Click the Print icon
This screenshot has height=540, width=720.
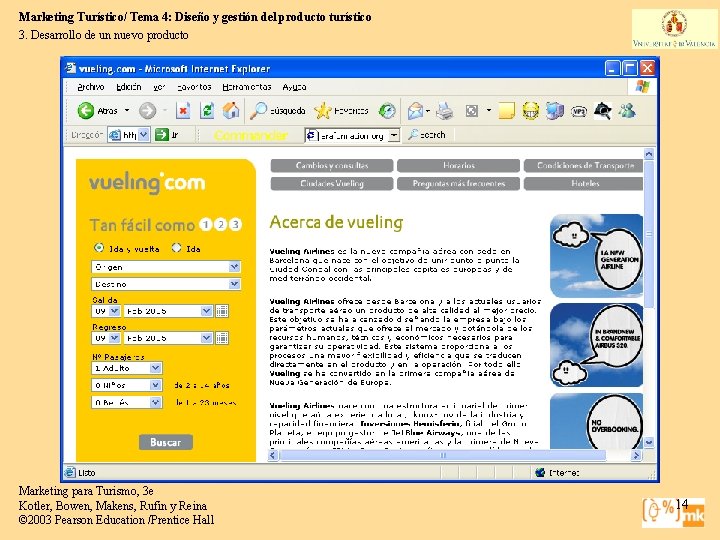(x=444, y=111)
